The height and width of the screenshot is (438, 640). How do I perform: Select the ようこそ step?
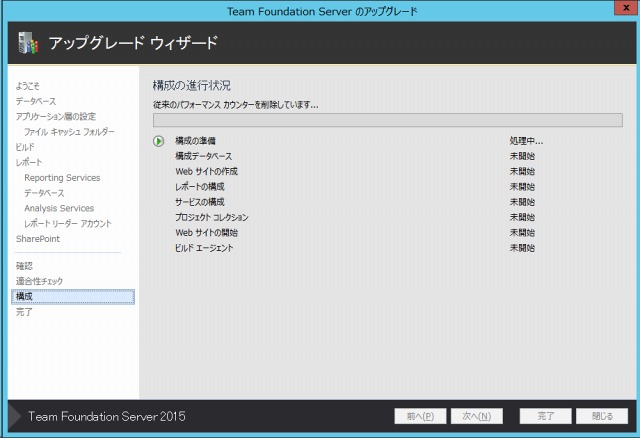point(28,86)
